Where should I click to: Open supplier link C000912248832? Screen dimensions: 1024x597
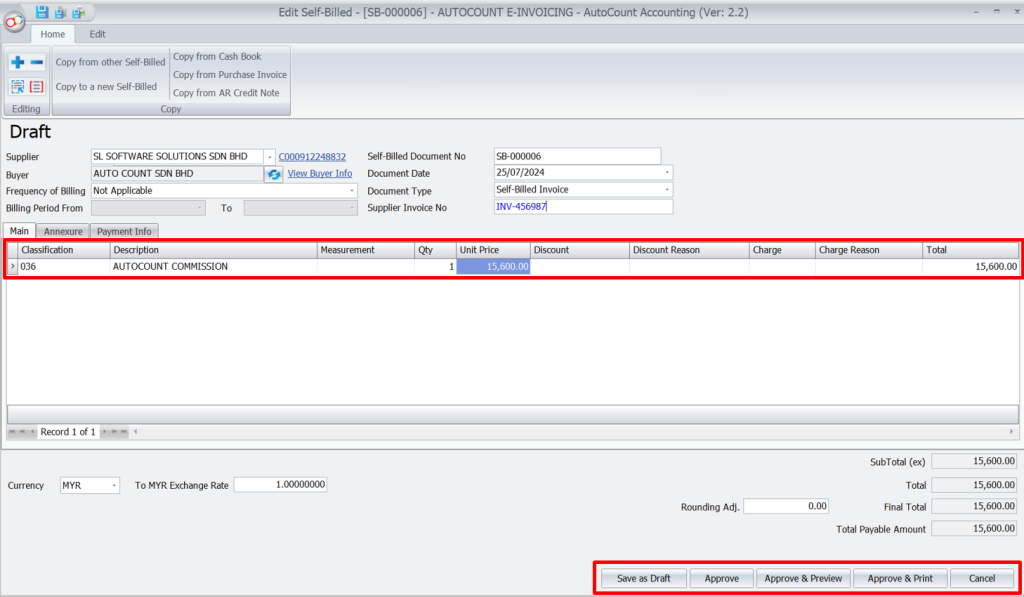click(312, 157)
